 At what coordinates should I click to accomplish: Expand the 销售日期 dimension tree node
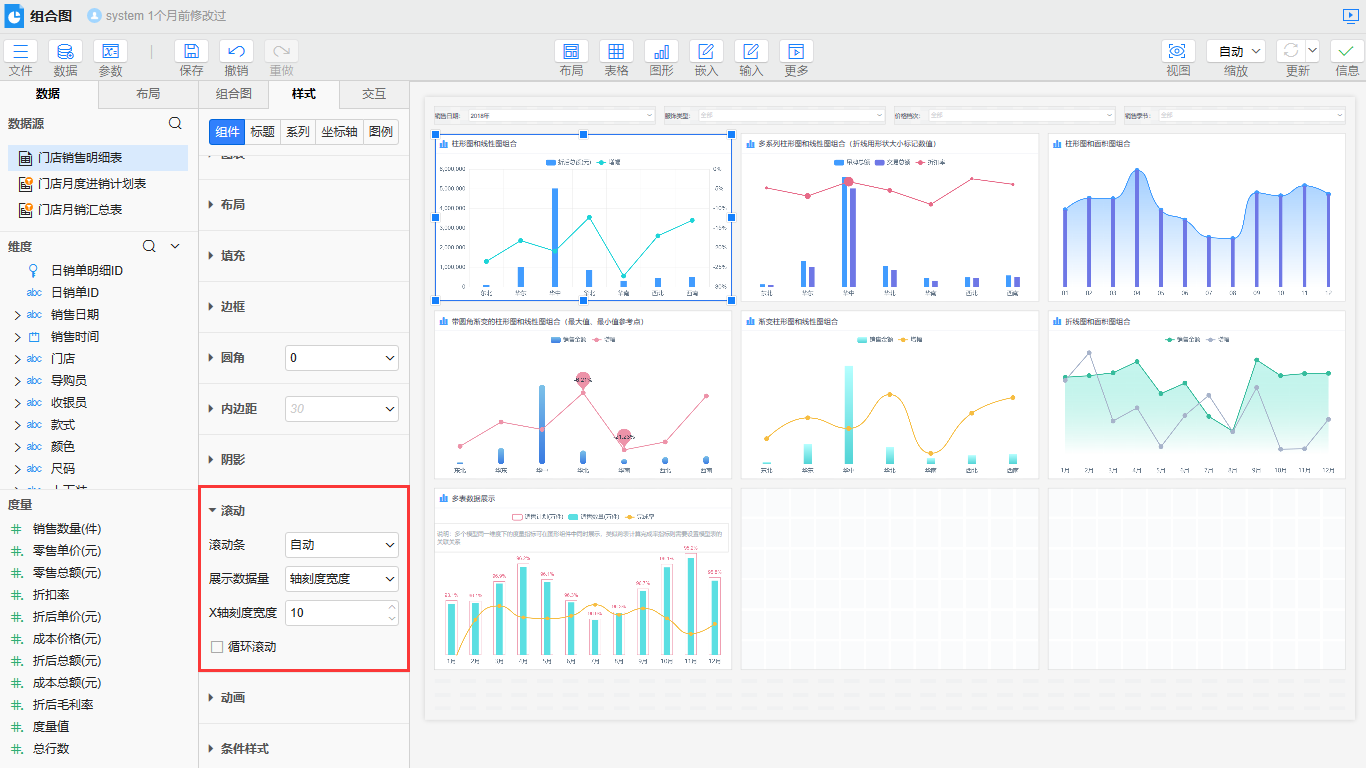click(17, 315)
